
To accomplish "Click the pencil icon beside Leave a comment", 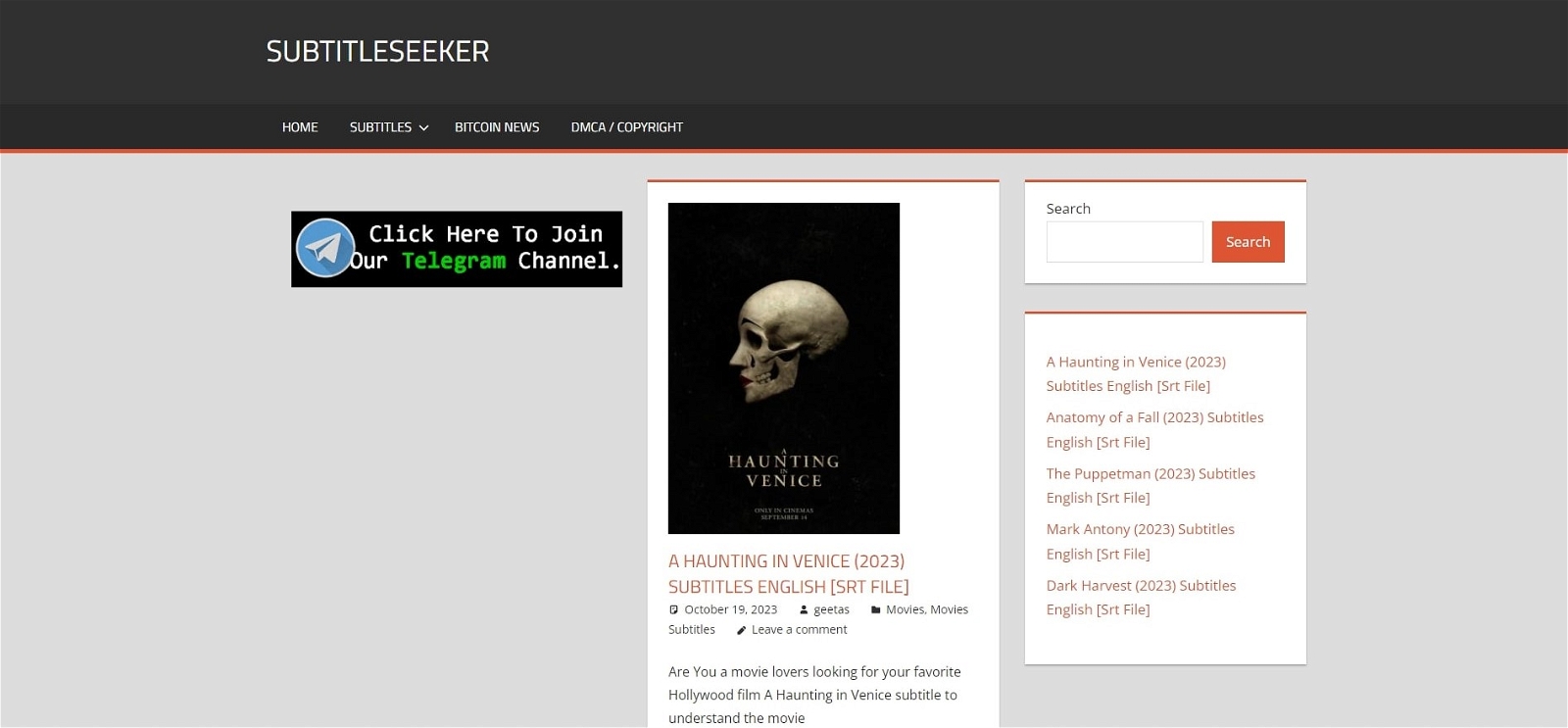I will [741, 630].
